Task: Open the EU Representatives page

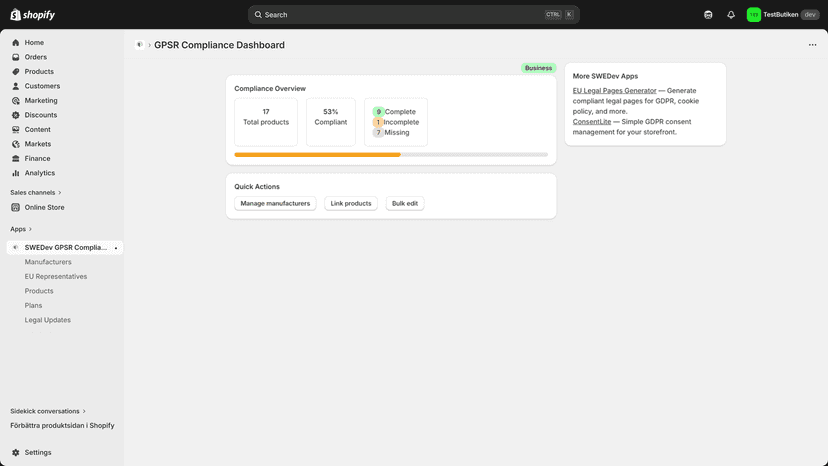Action: pyautogui.click(x=56, y=276)
